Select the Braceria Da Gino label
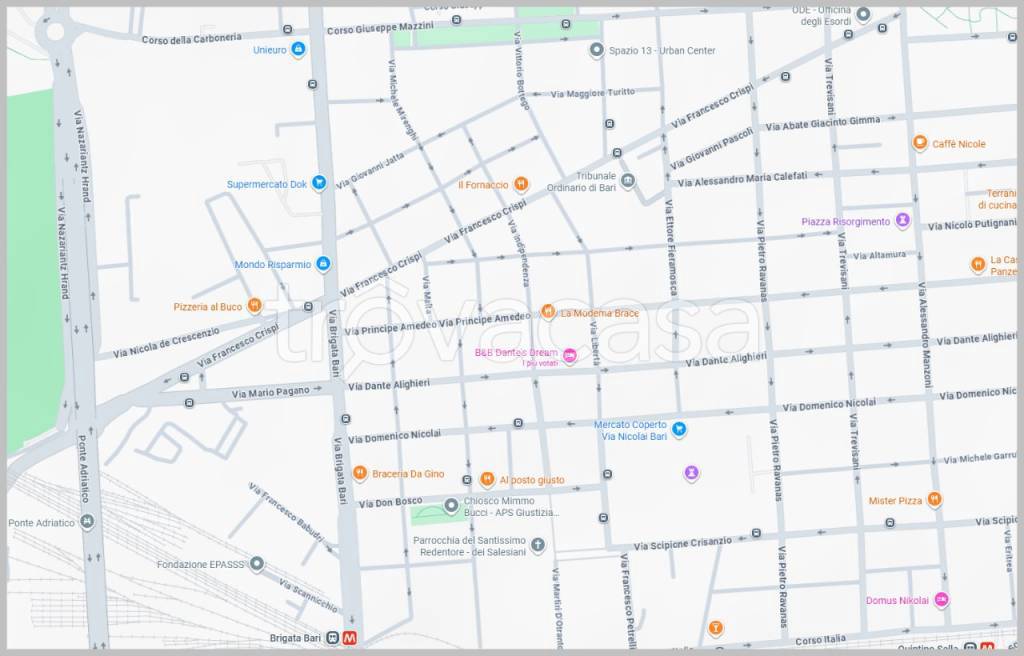1024x656 pixels. [x=408, y=474]
